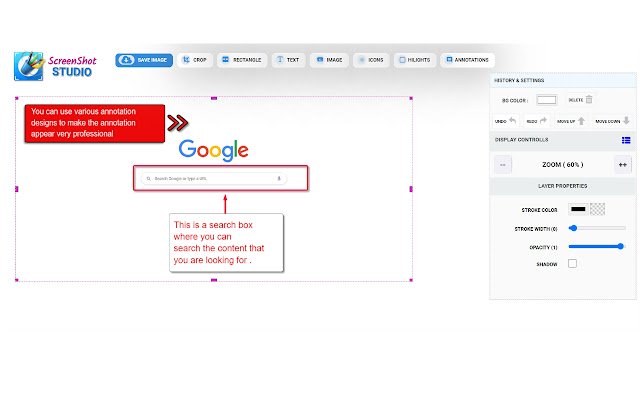Select the Hilights tool

[415, 60]
